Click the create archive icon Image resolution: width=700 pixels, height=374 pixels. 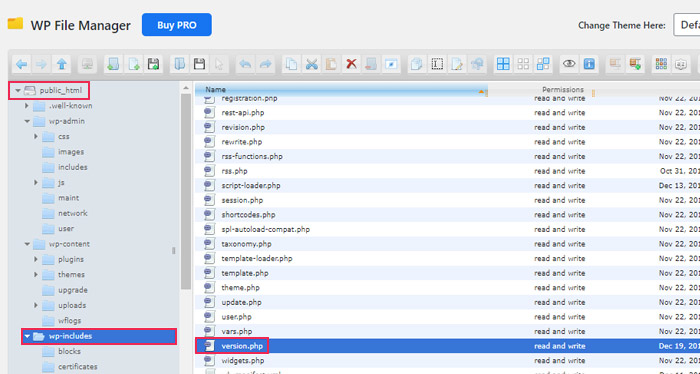[635, 64]
